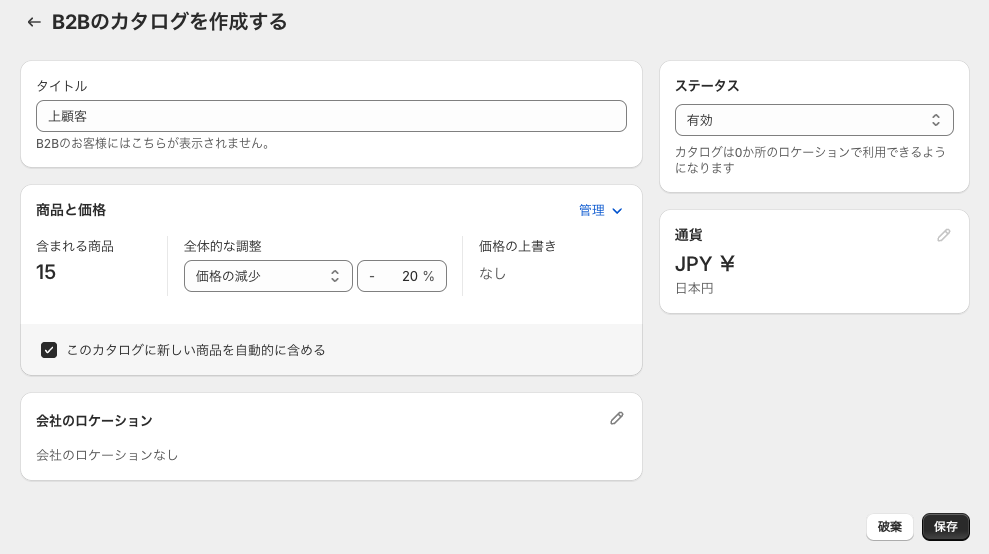Click the up-down arrows in 価格の減少 selector

coord(335,276)
